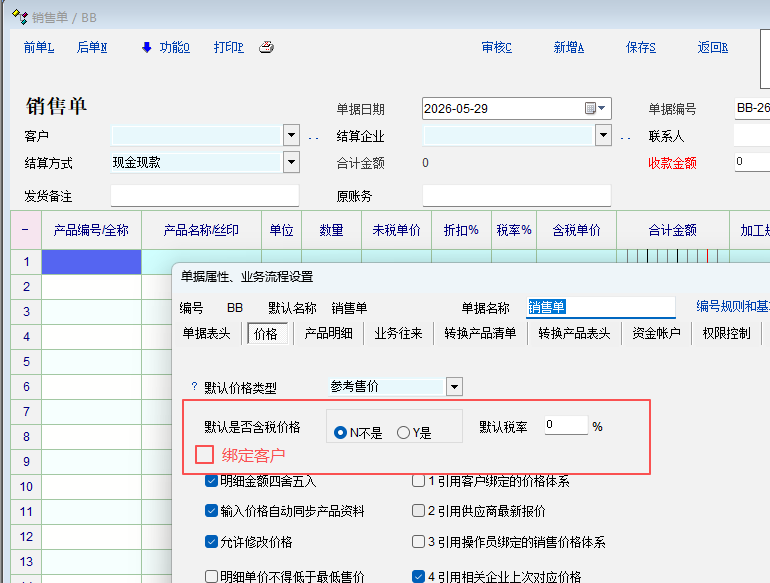The width and height of the screenshot is (770, 583).
Task: Expand the 结算企业 dropdown
Action: 603,135
